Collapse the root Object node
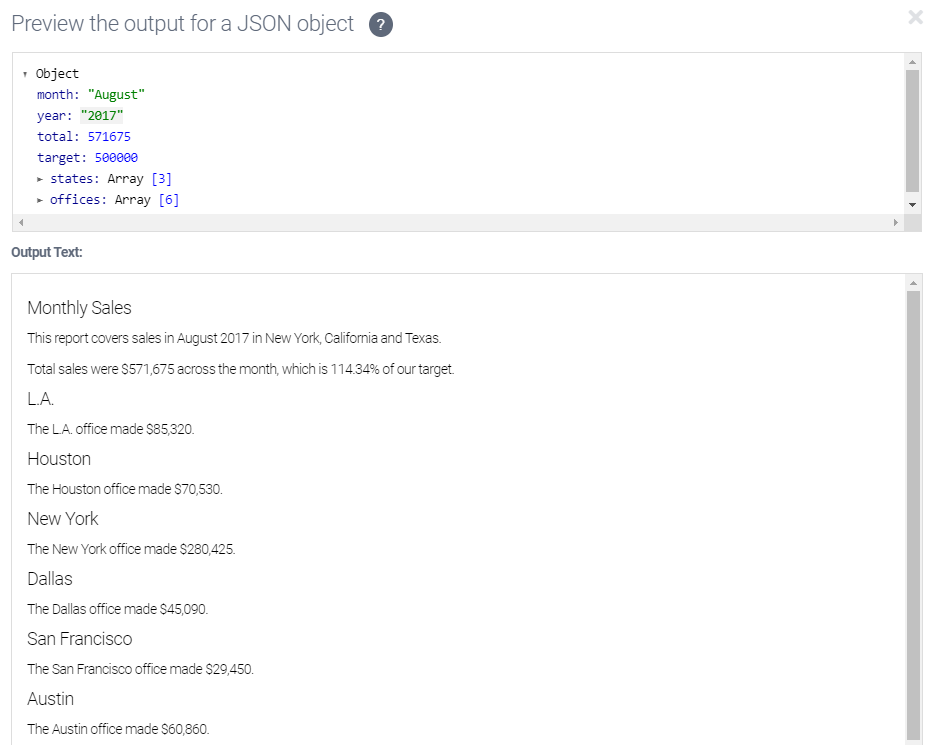The image size is (935, 745). pos(24,72)
